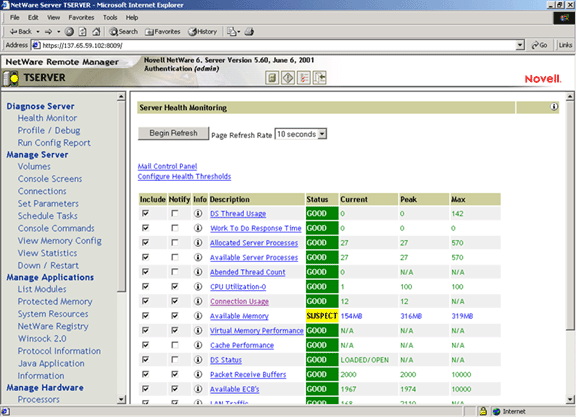Open the Search toolbar button
The image size is (576, 417).
[123, 32]
